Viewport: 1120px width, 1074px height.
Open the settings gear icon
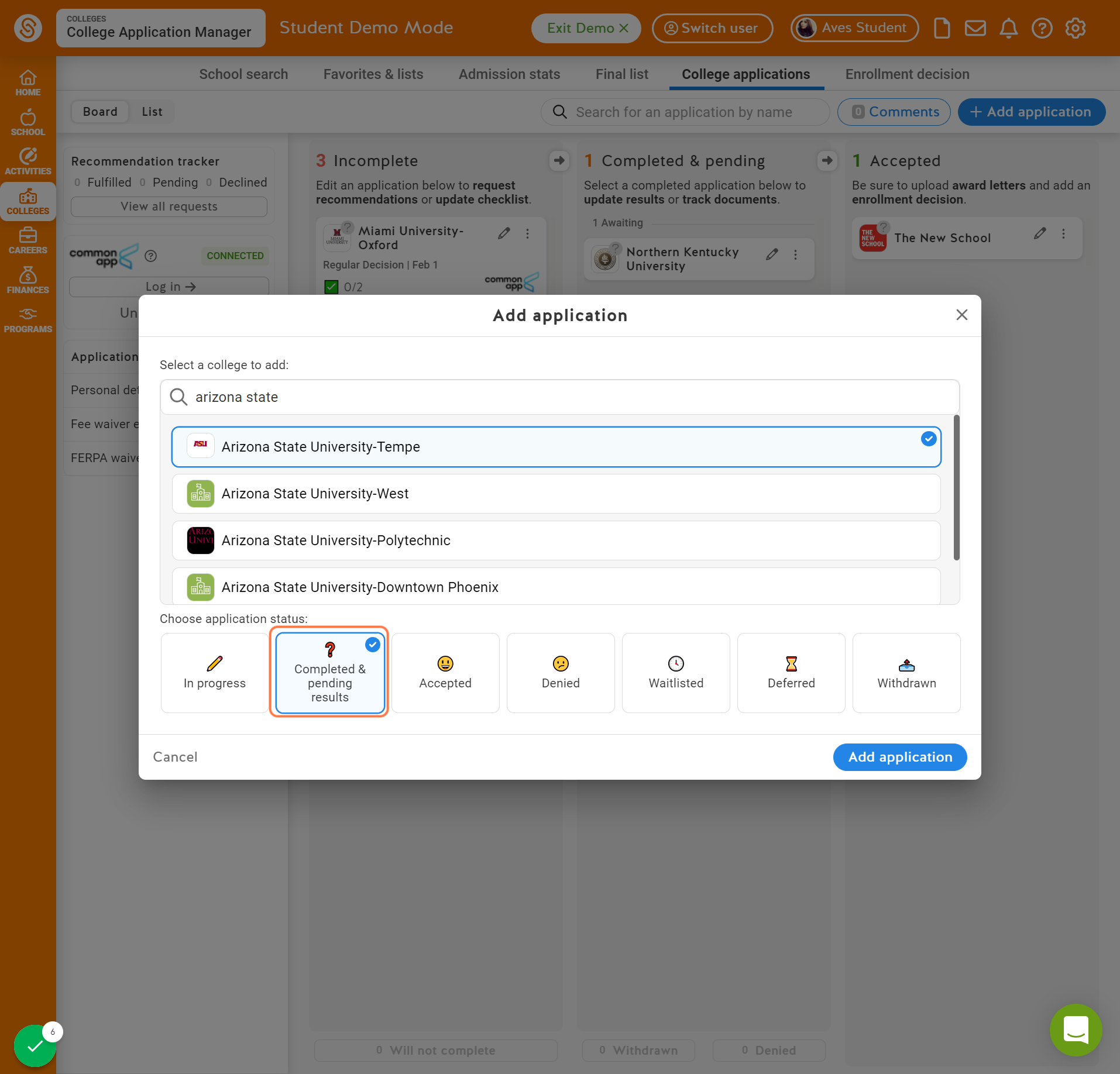tap(1075, 28)
